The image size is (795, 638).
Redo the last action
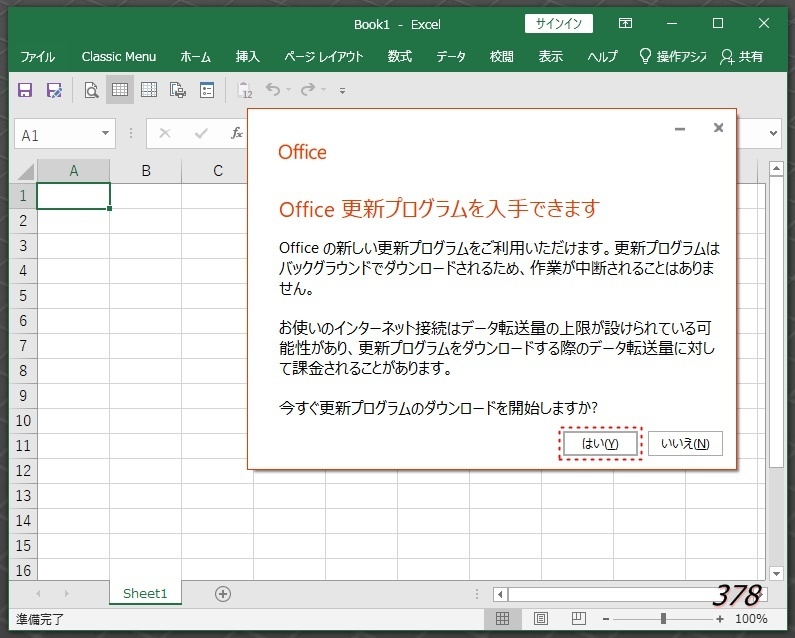308,90
